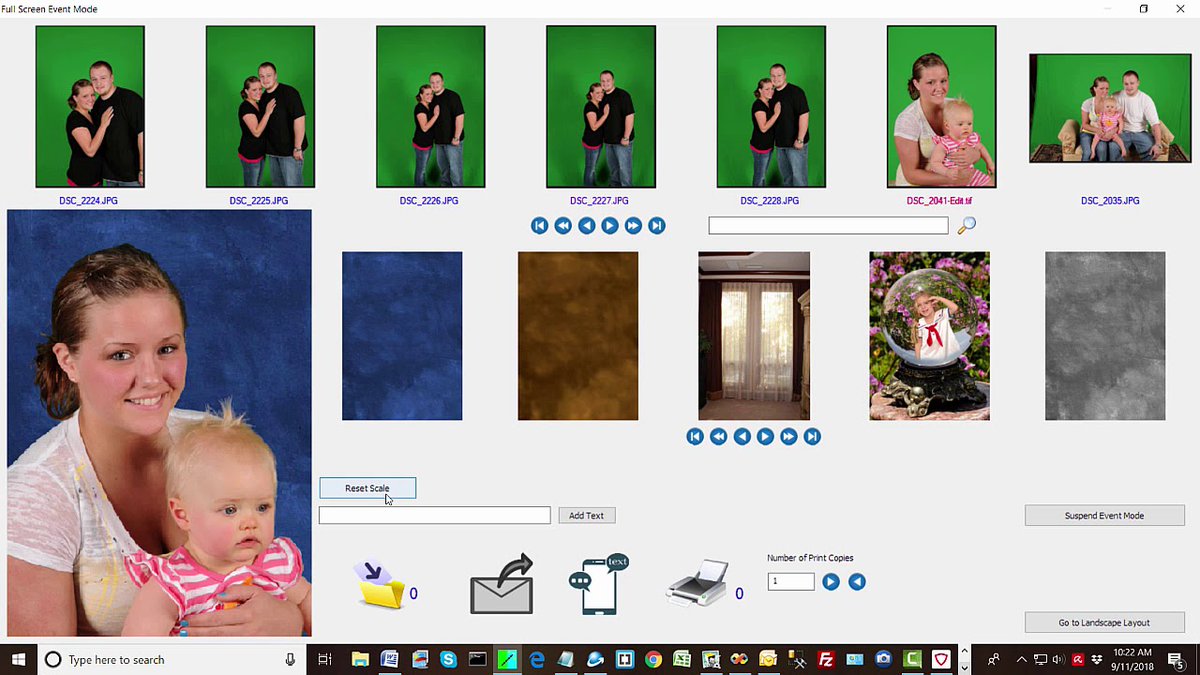
Task: Show next photo in top strip
Action: click(610, 226)
